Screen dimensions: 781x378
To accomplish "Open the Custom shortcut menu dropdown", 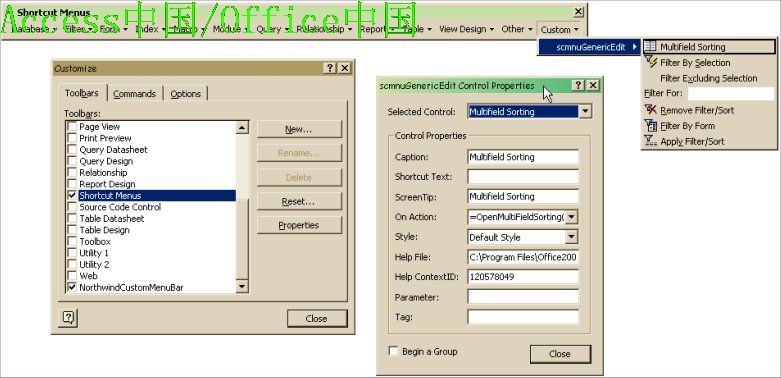I will [559, 29].
